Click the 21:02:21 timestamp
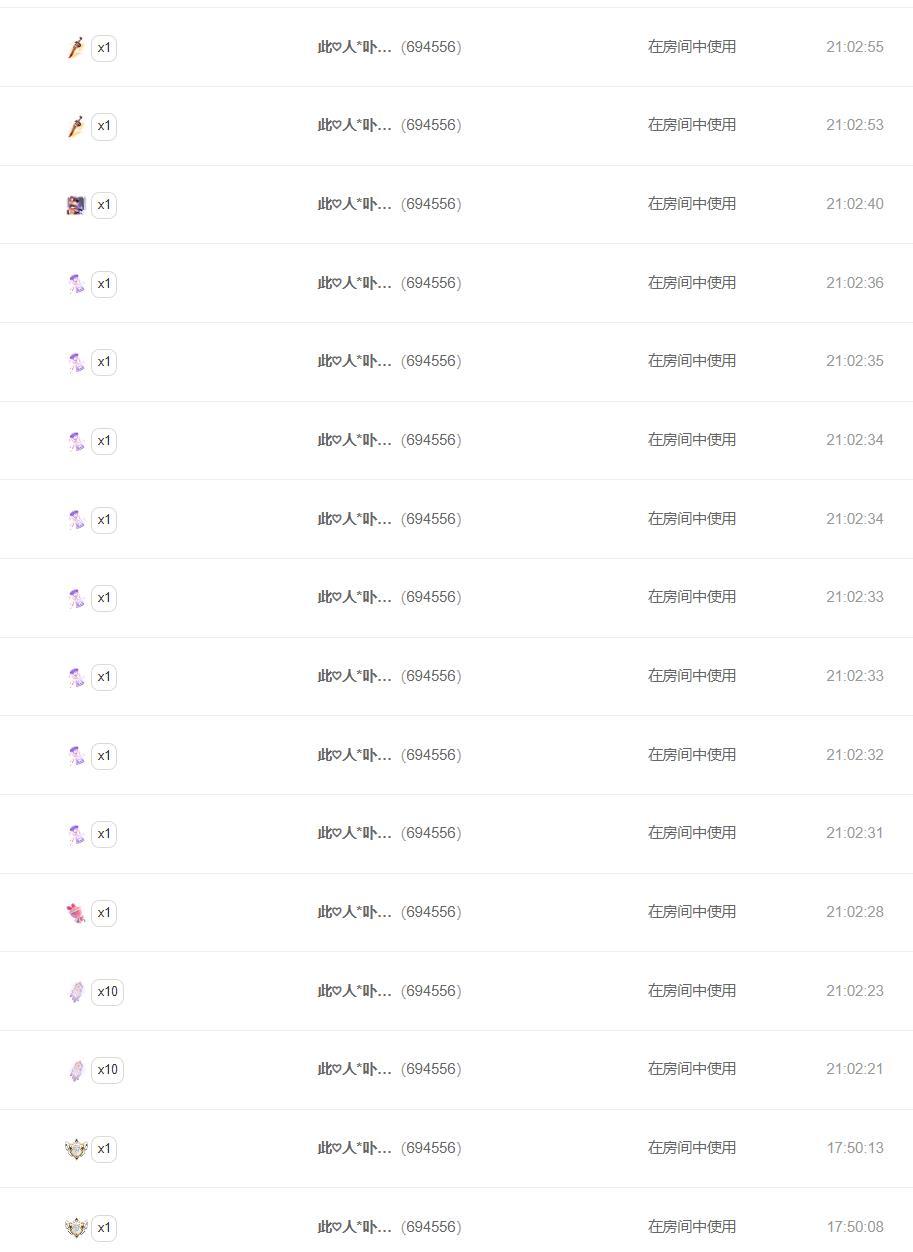913x1252 pixels. pos(855,1069)
